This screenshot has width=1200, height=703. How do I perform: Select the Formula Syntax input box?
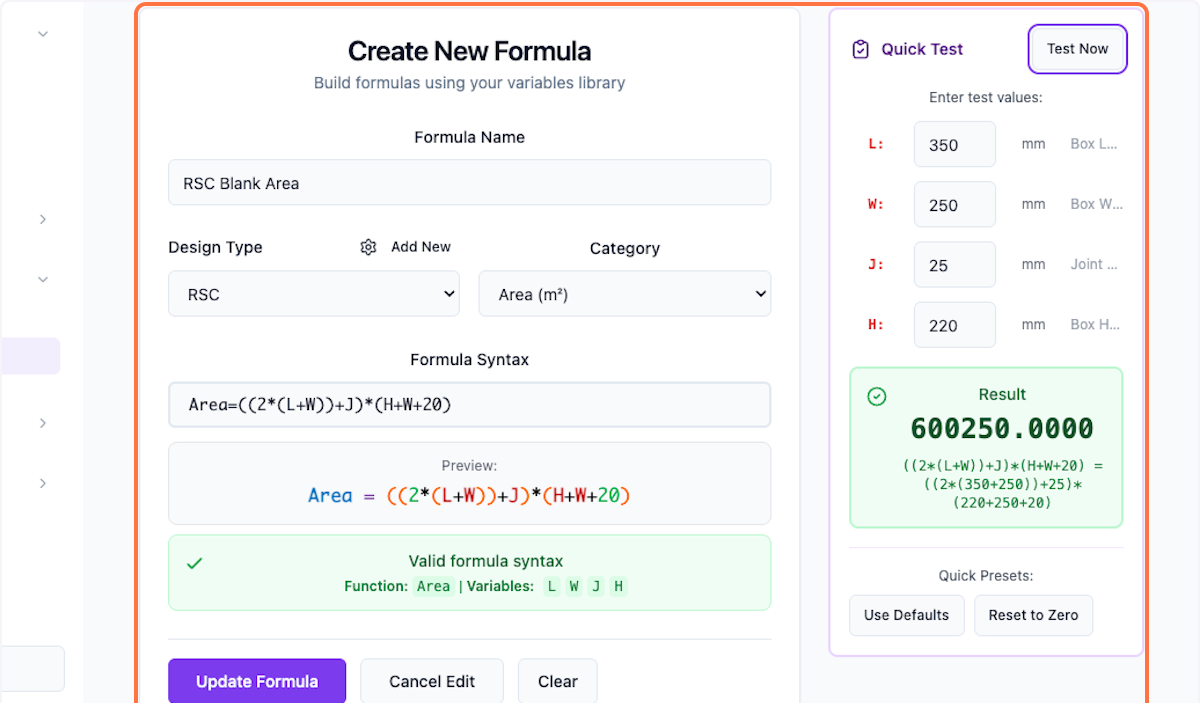(x=469, y=404)
